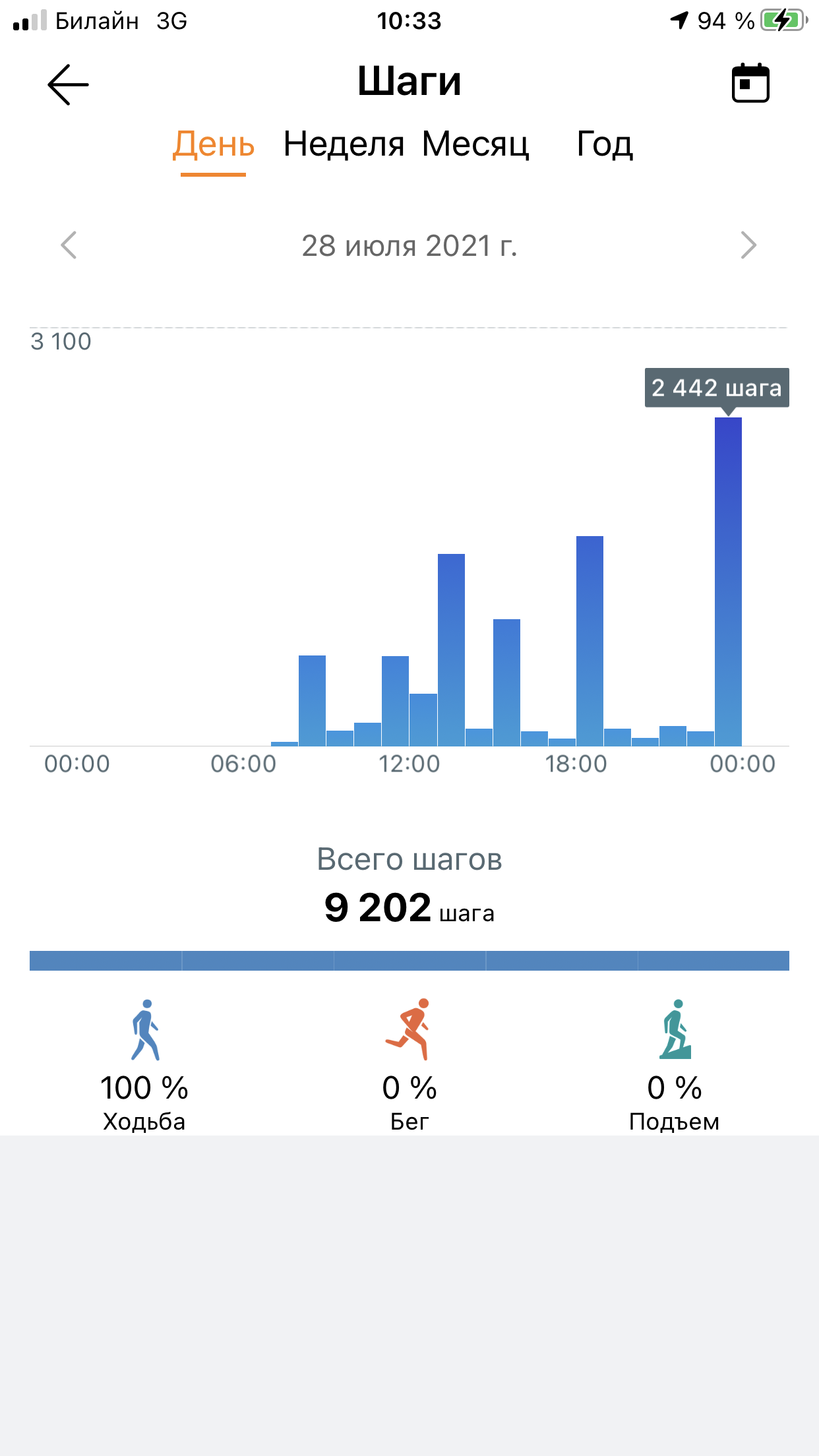The image size is (819, 1456).
Task: Tap the 2 442 шага tooltip
Action: (x=717, y=388)
